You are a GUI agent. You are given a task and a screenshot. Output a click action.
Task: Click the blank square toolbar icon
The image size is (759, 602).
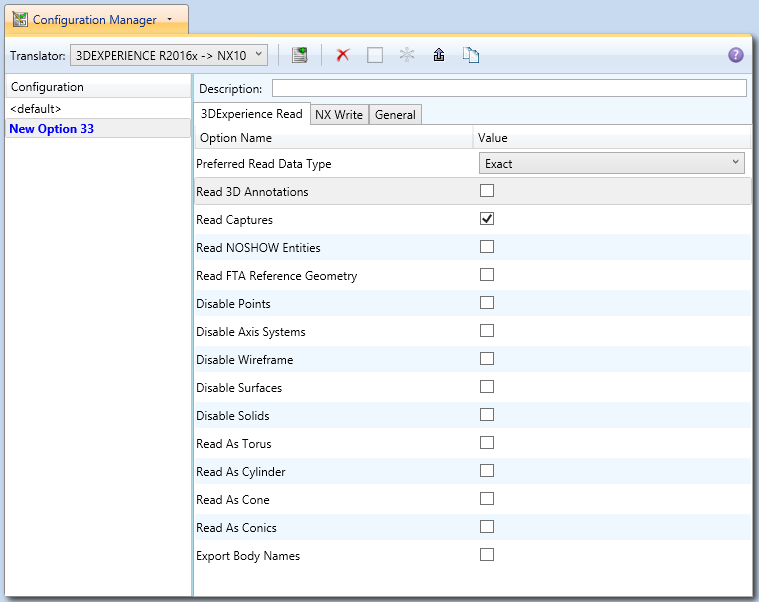[x=375, y=55]
